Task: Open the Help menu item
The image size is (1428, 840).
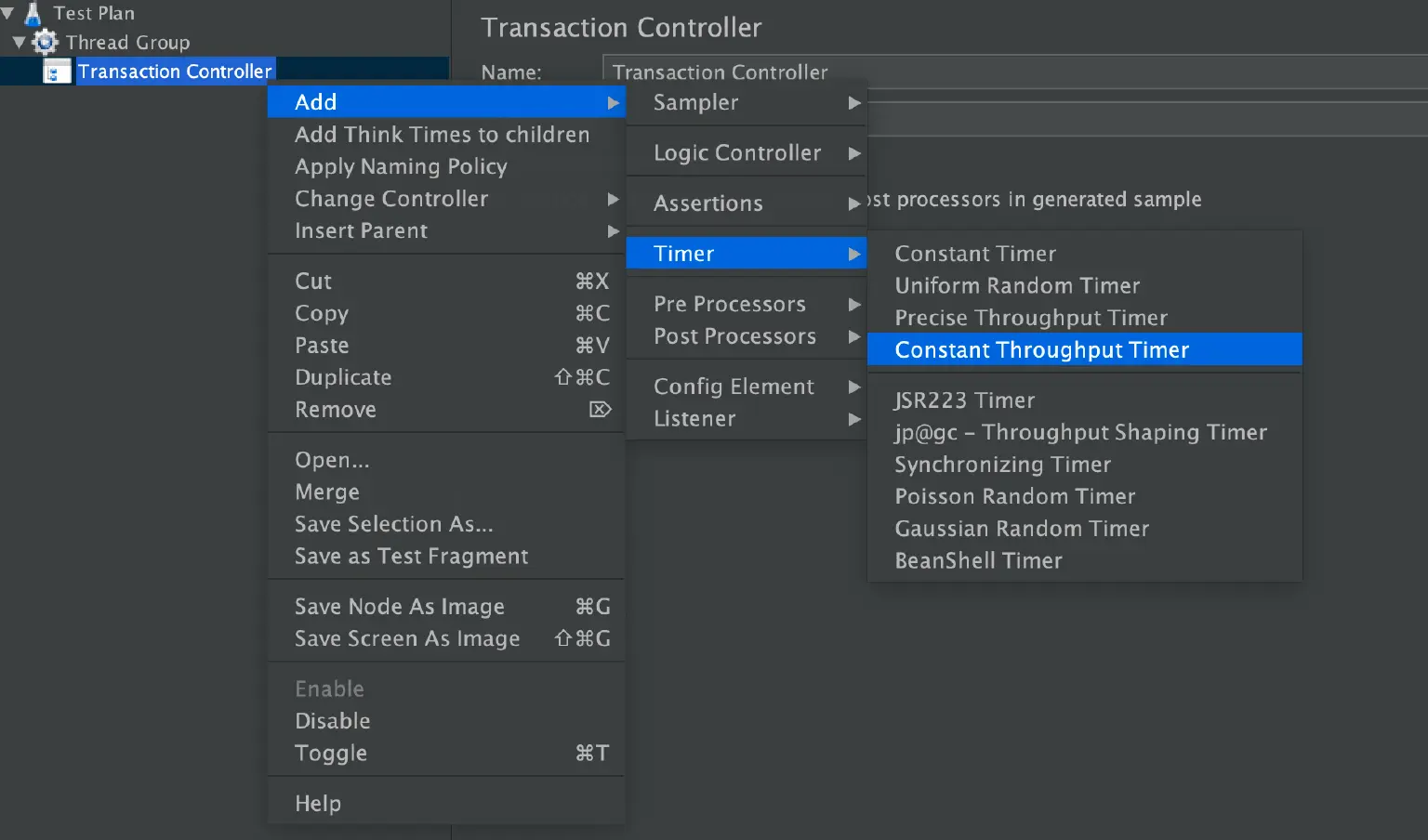Action: pyautogui.click(x=318, y=802)
